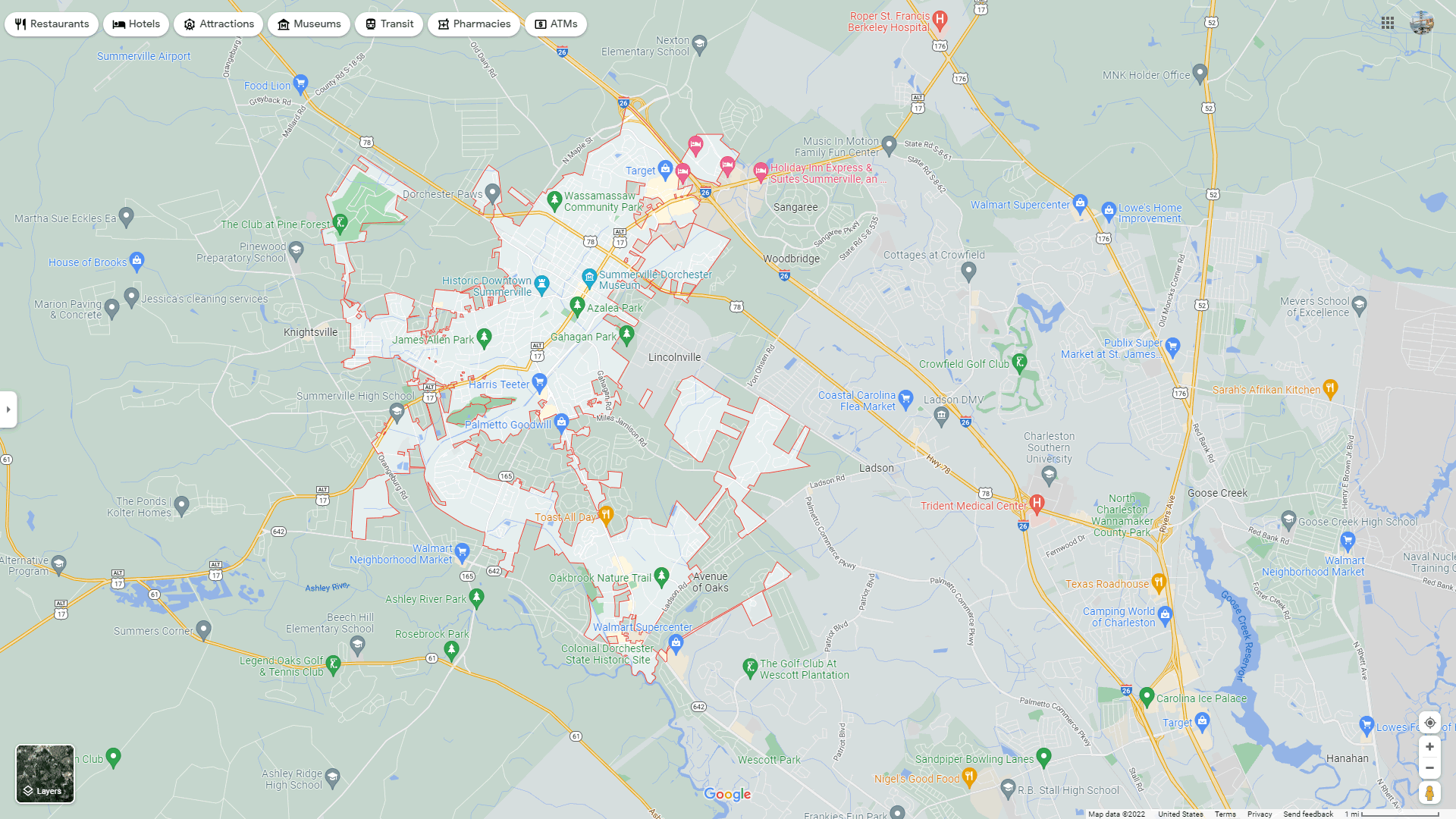The image size is (1456, 819).
Task: Select MNK Holder Office marker
Action: (x=1199, y=74)
